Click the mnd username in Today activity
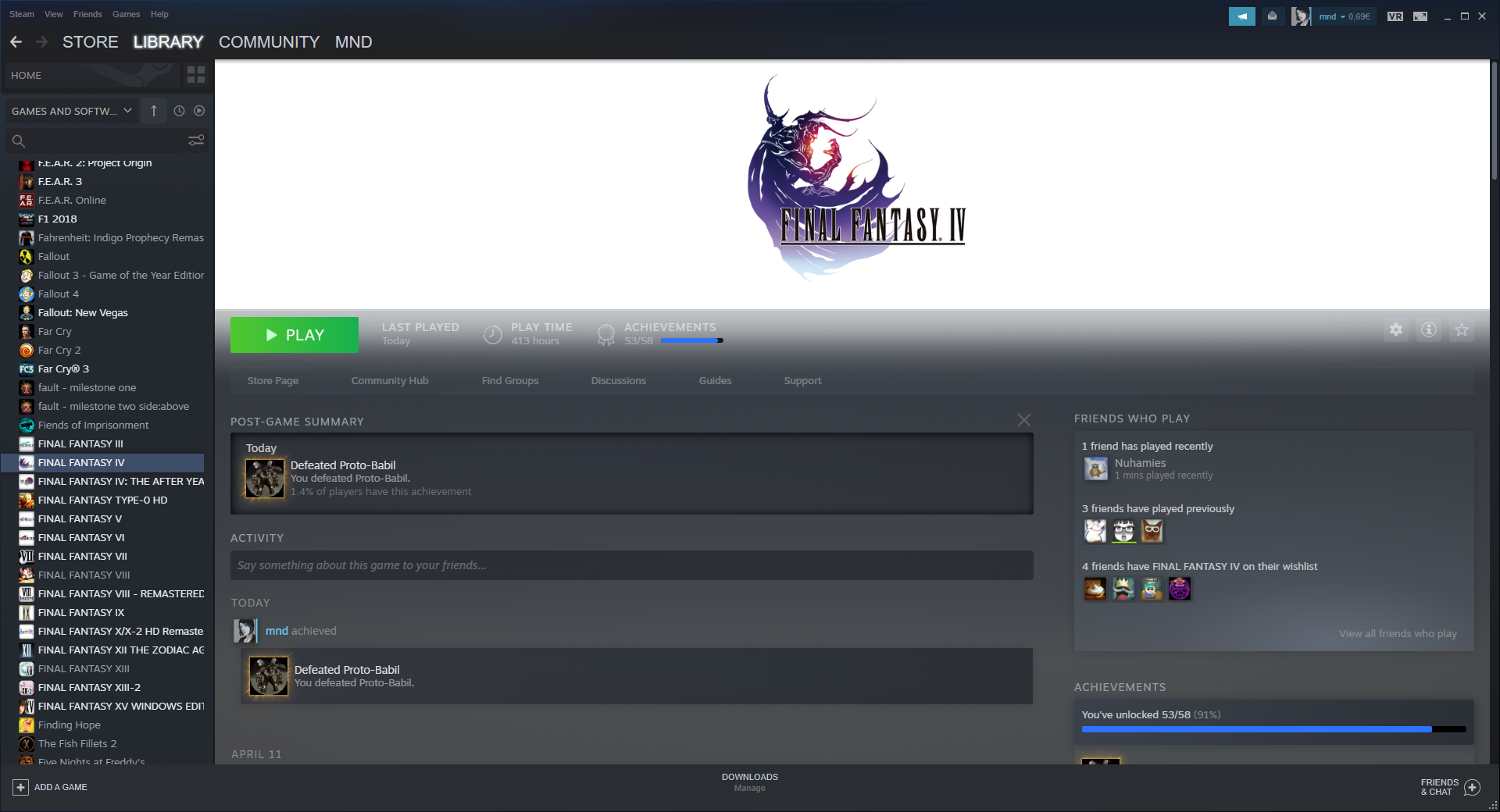The image size is (1500, 812). (x=277, y=631)
